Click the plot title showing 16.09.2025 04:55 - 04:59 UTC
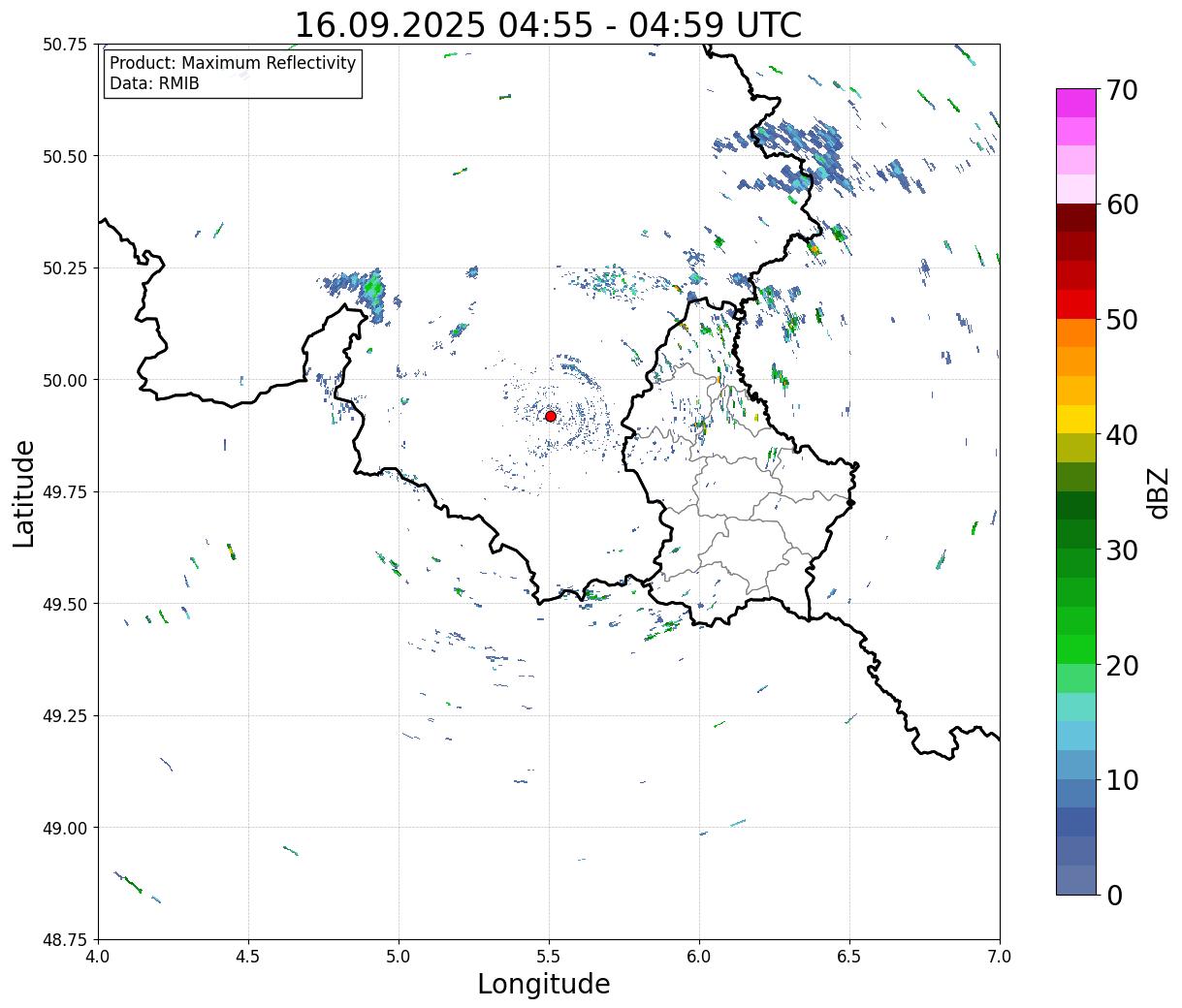1182x1008 pixels. (x=548, y=24)
